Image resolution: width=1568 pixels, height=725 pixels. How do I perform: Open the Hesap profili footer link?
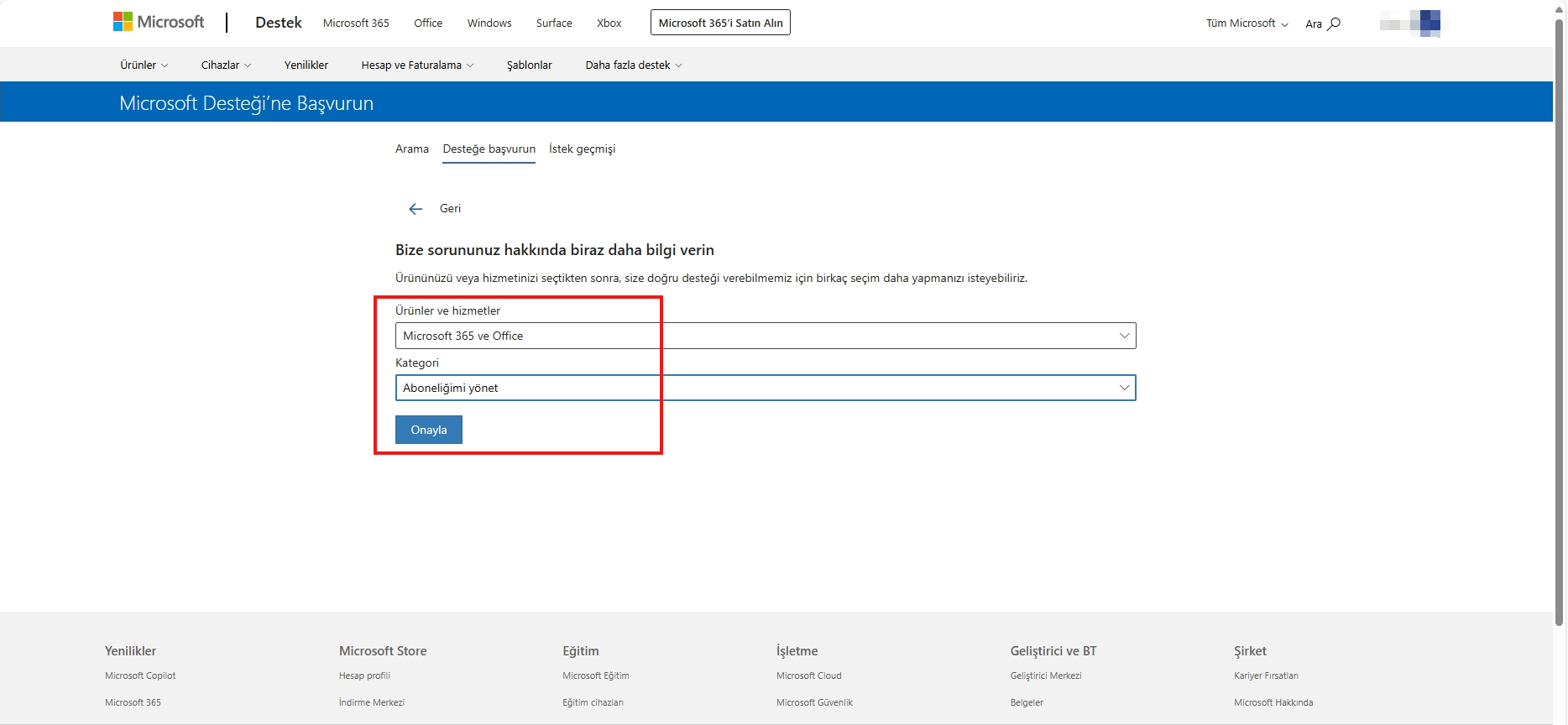coord(364,675)
